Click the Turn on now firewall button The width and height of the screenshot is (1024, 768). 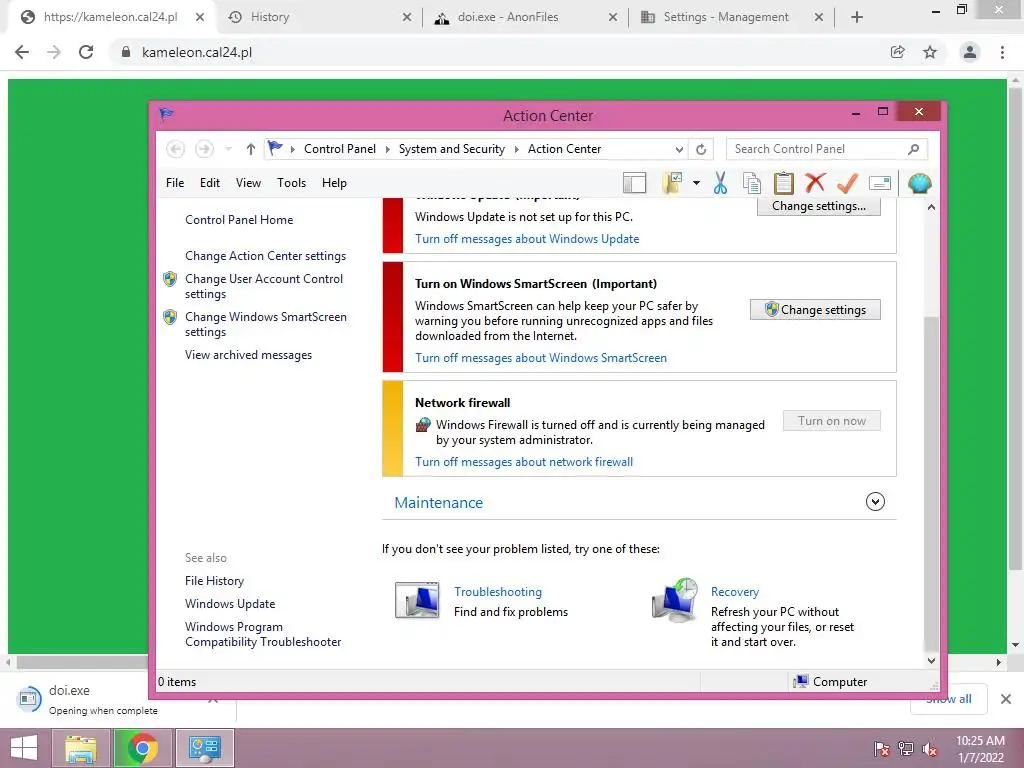(831, 421)
